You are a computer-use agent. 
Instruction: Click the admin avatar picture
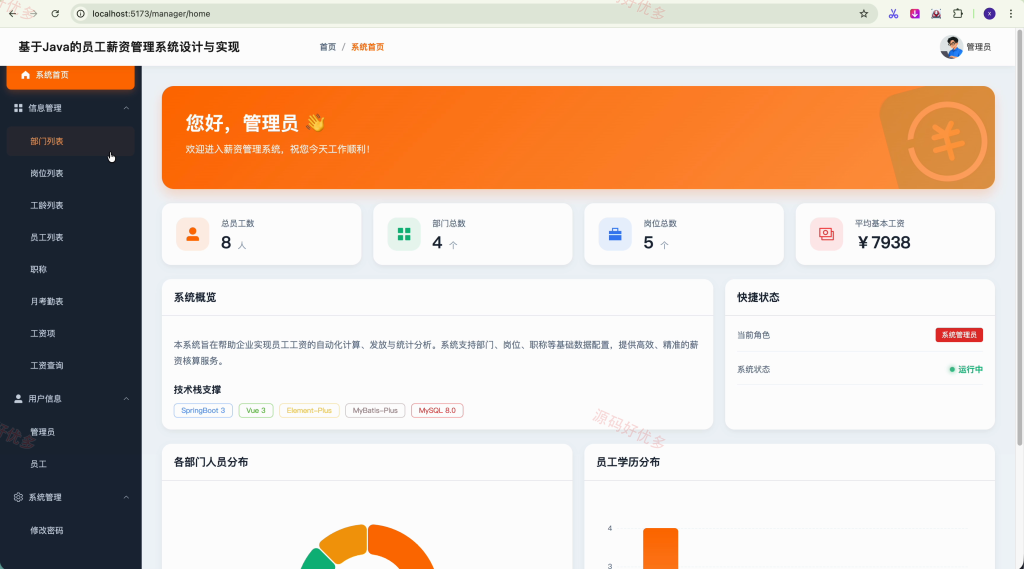(952, 47)
